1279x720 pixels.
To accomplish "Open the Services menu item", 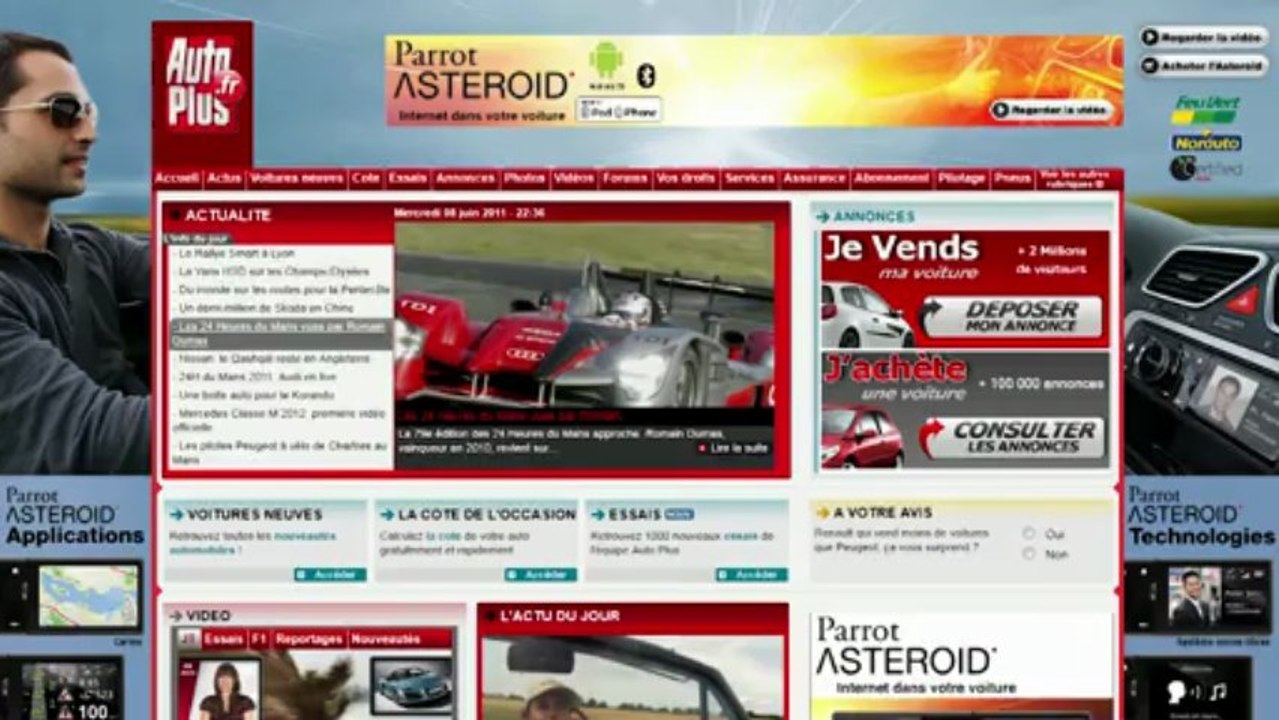I will [x=750, y=178].
